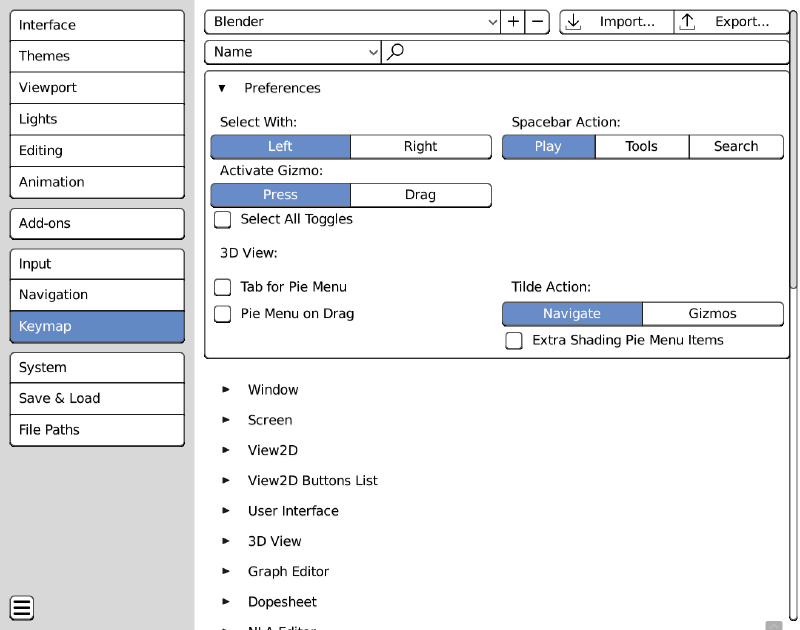The height and width of the screenshot is (630, 800).
Task: Open the Blender keymap preset dropdown
Action: 355,22
